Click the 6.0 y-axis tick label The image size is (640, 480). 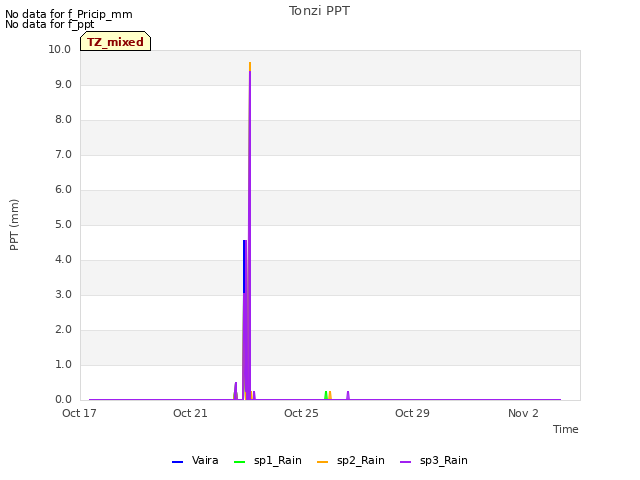pyautogui.click(x=63, y=189)
